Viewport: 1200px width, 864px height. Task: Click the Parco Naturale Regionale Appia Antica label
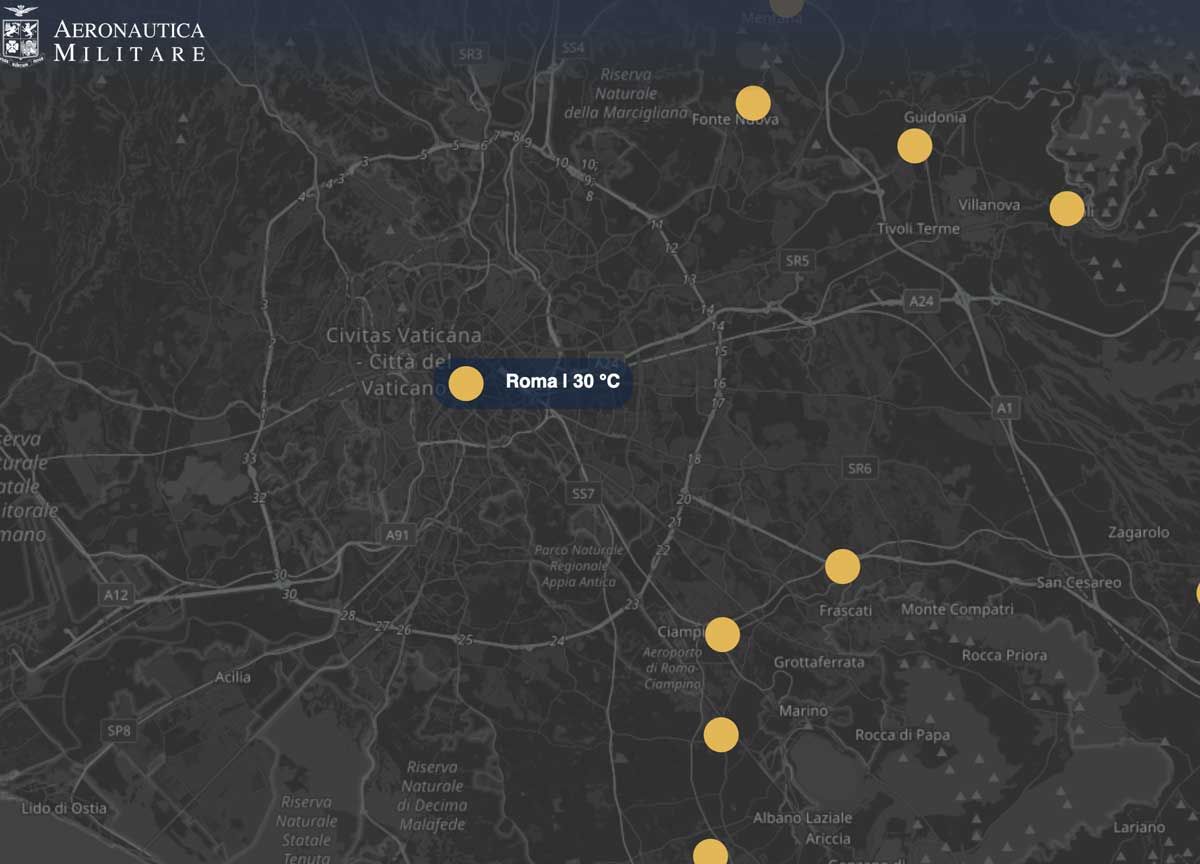point(578,566)
